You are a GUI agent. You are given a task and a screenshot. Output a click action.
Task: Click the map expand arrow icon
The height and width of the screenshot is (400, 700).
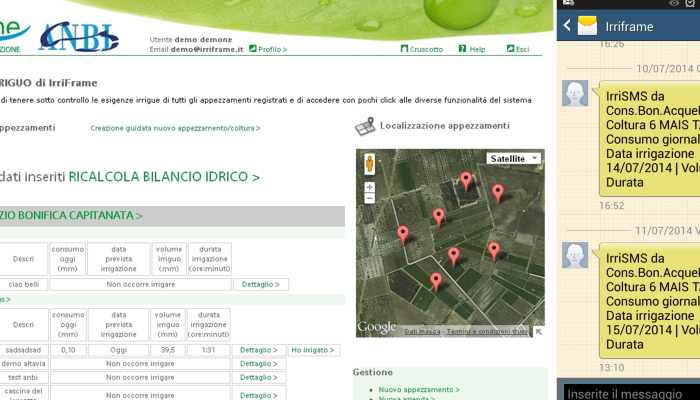pos(539,332)
